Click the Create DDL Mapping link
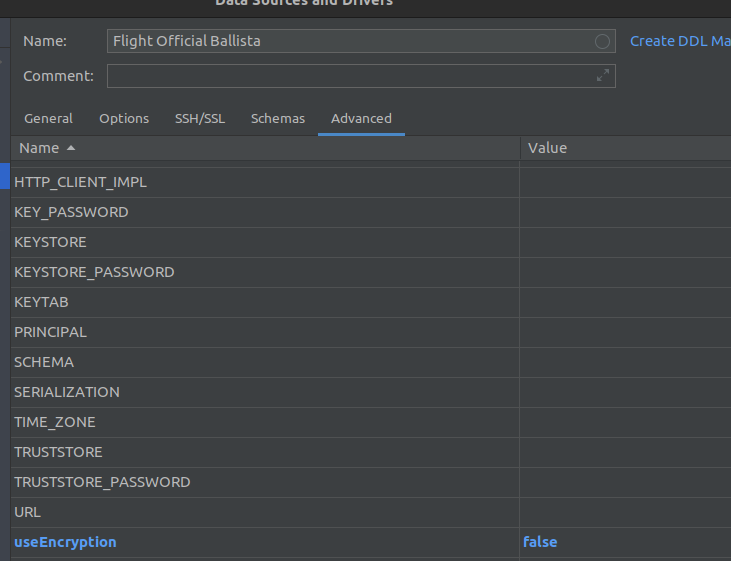 680,41
